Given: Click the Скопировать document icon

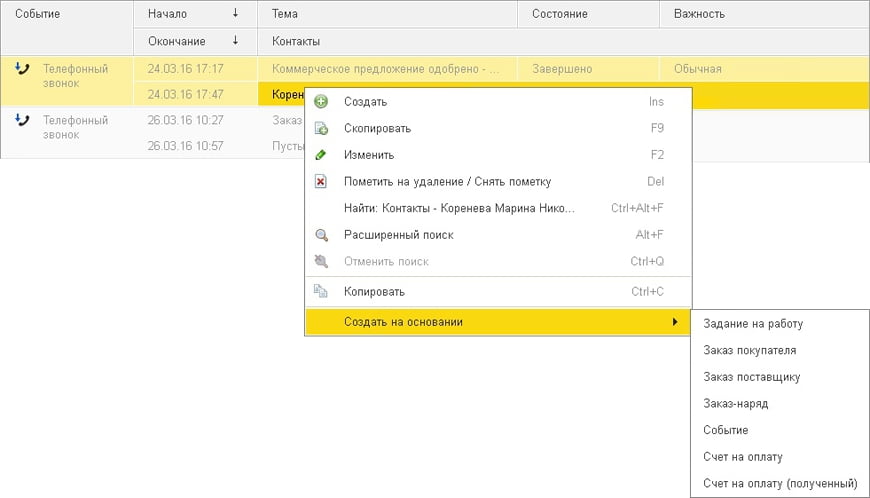Looking at the screenshot, I should [x=321, y=128].
